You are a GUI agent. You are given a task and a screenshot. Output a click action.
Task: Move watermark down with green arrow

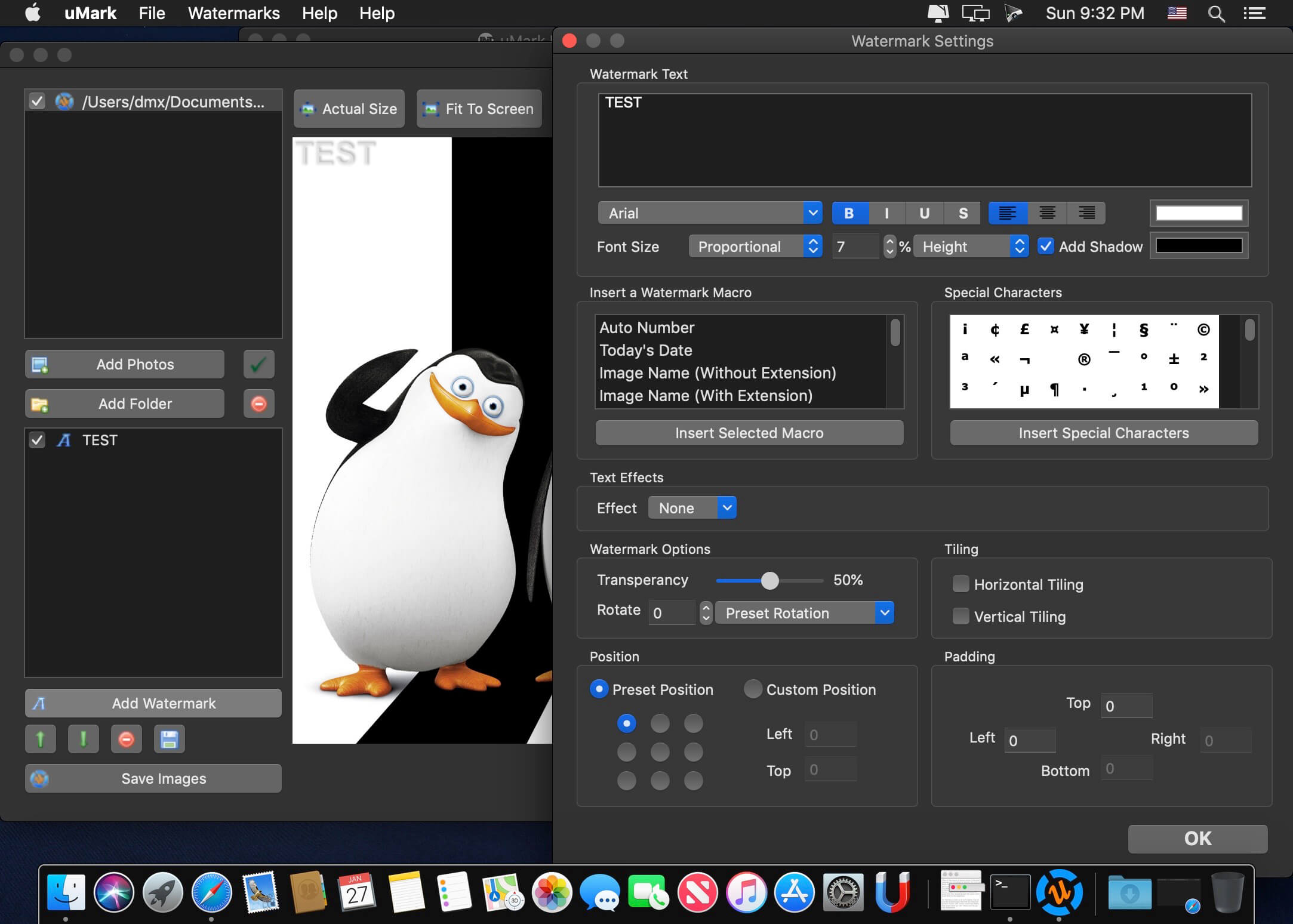pyautogui.click(x=84, y=740)
